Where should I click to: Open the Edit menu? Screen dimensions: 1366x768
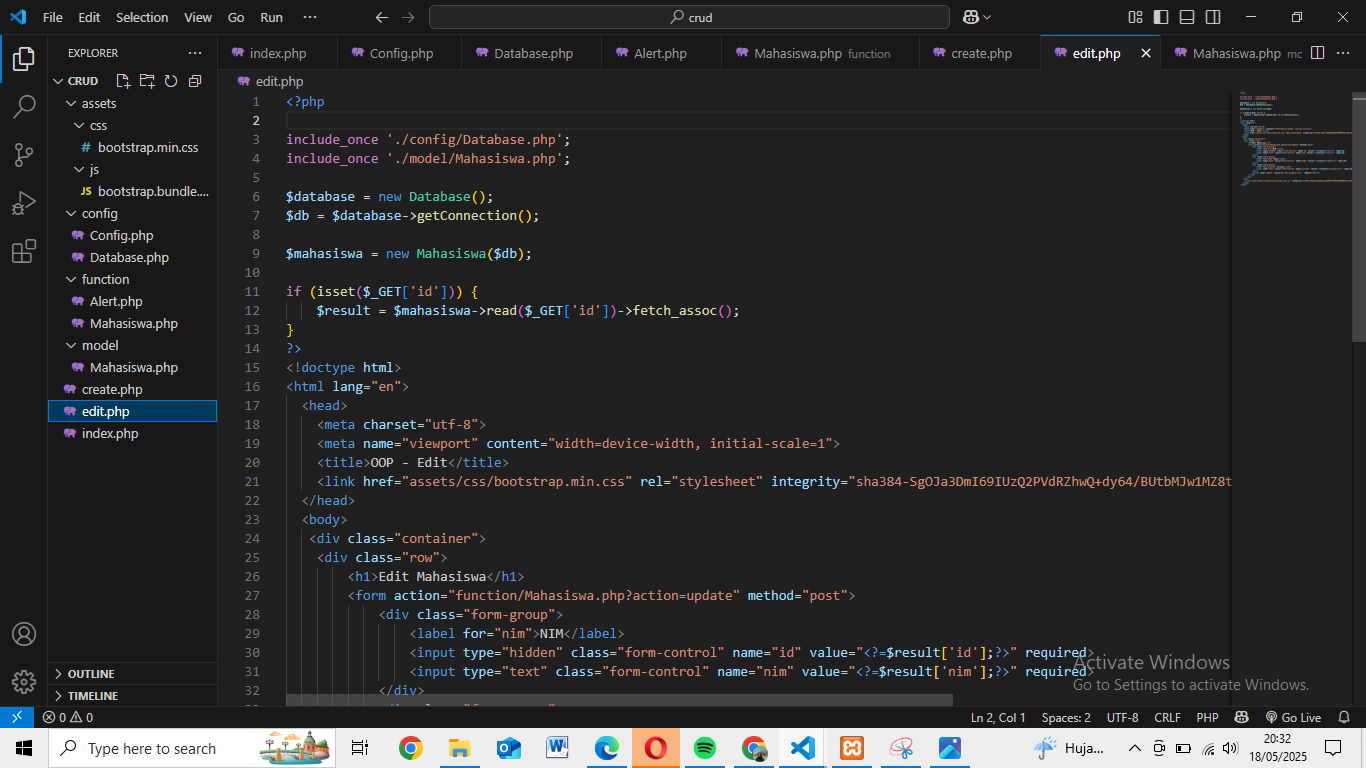88,17
